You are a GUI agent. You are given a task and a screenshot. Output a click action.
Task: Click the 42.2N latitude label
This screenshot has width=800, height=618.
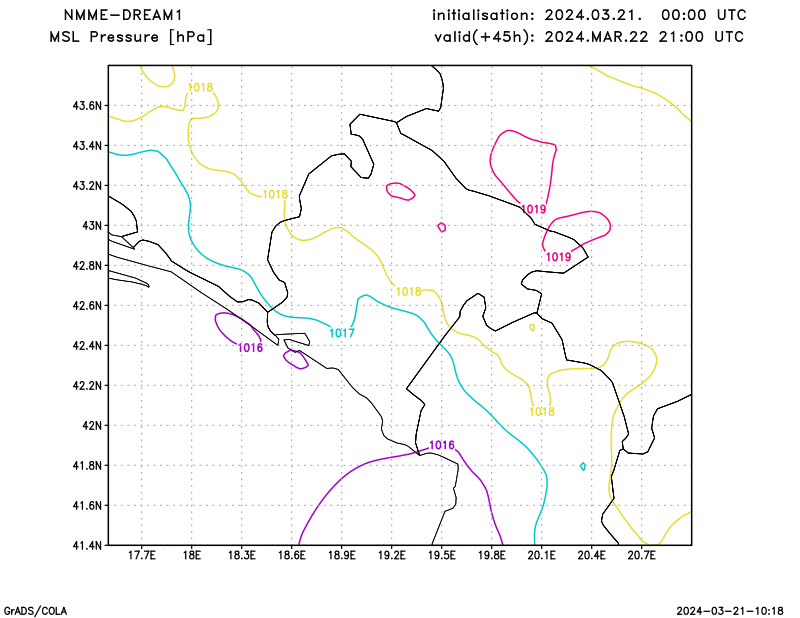pos(87,386)
